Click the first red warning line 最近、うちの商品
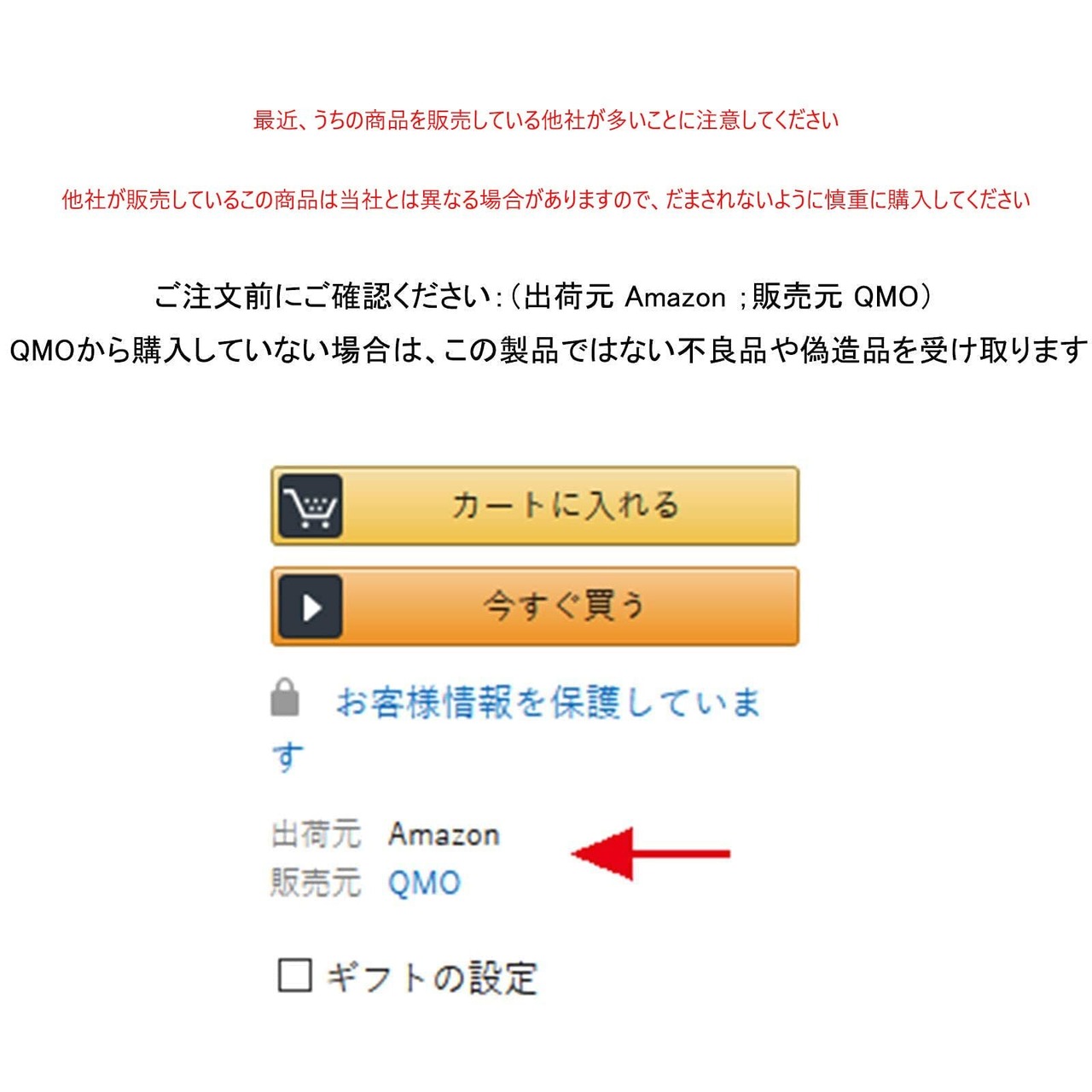The image size is (1092, 1092). tap(546, 120)
